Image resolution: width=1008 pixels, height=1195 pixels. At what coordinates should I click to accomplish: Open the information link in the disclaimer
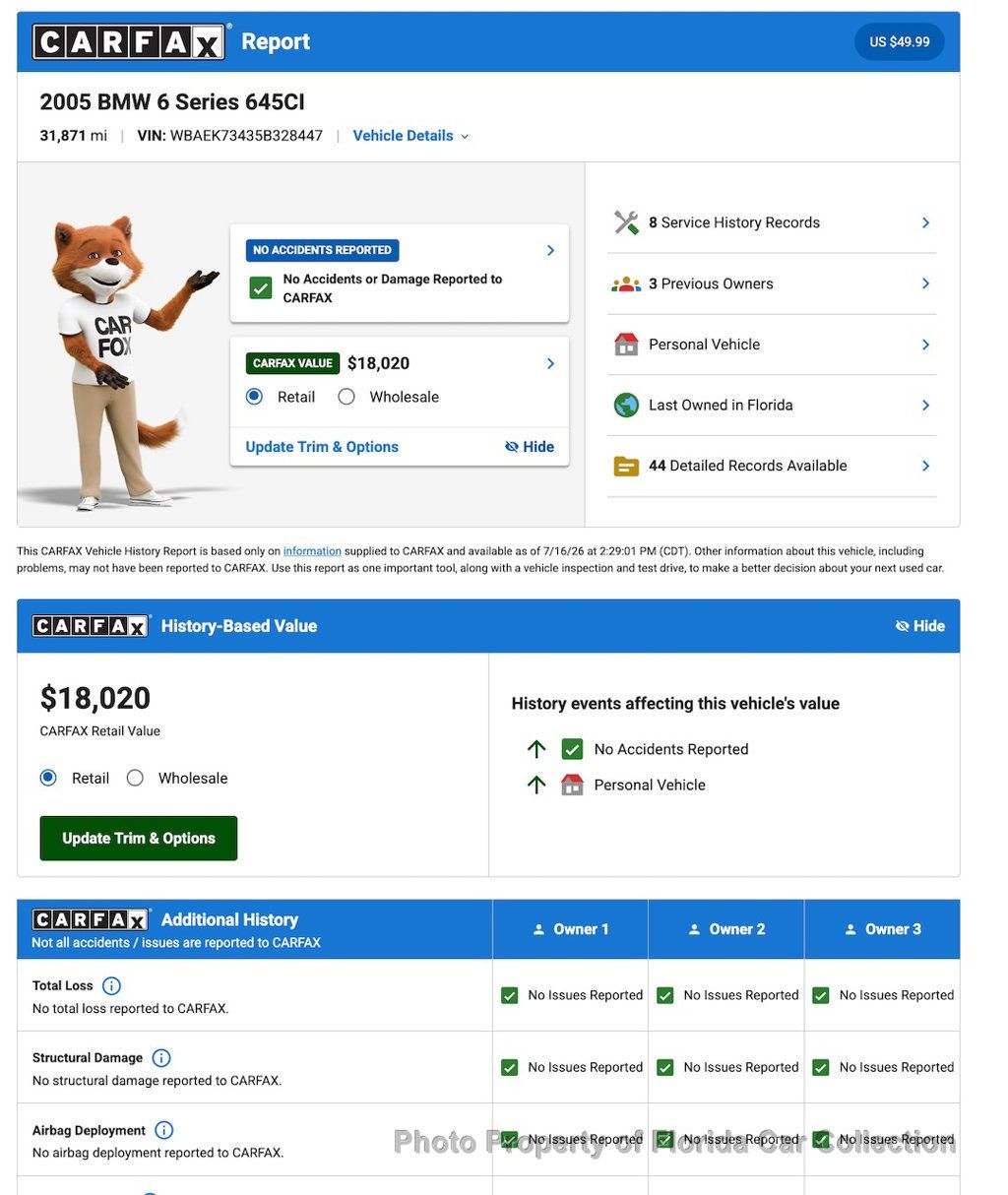point(312,551)
